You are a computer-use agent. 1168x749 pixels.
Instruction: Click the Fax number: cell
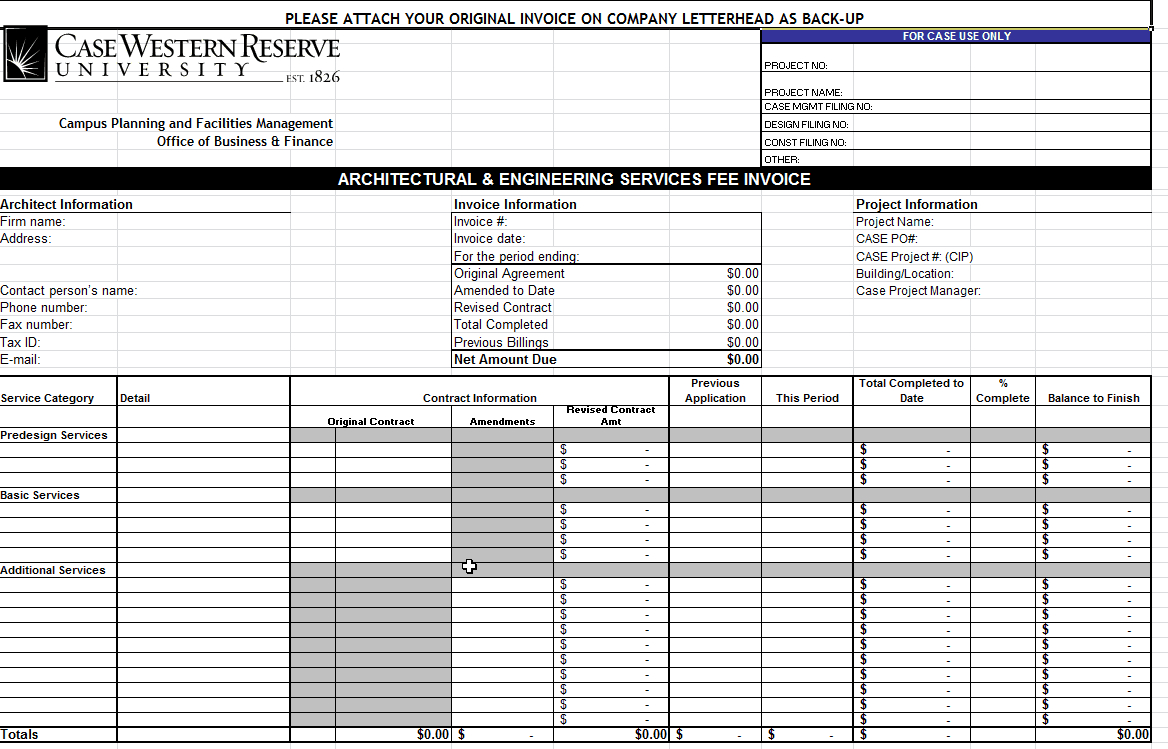36,325
